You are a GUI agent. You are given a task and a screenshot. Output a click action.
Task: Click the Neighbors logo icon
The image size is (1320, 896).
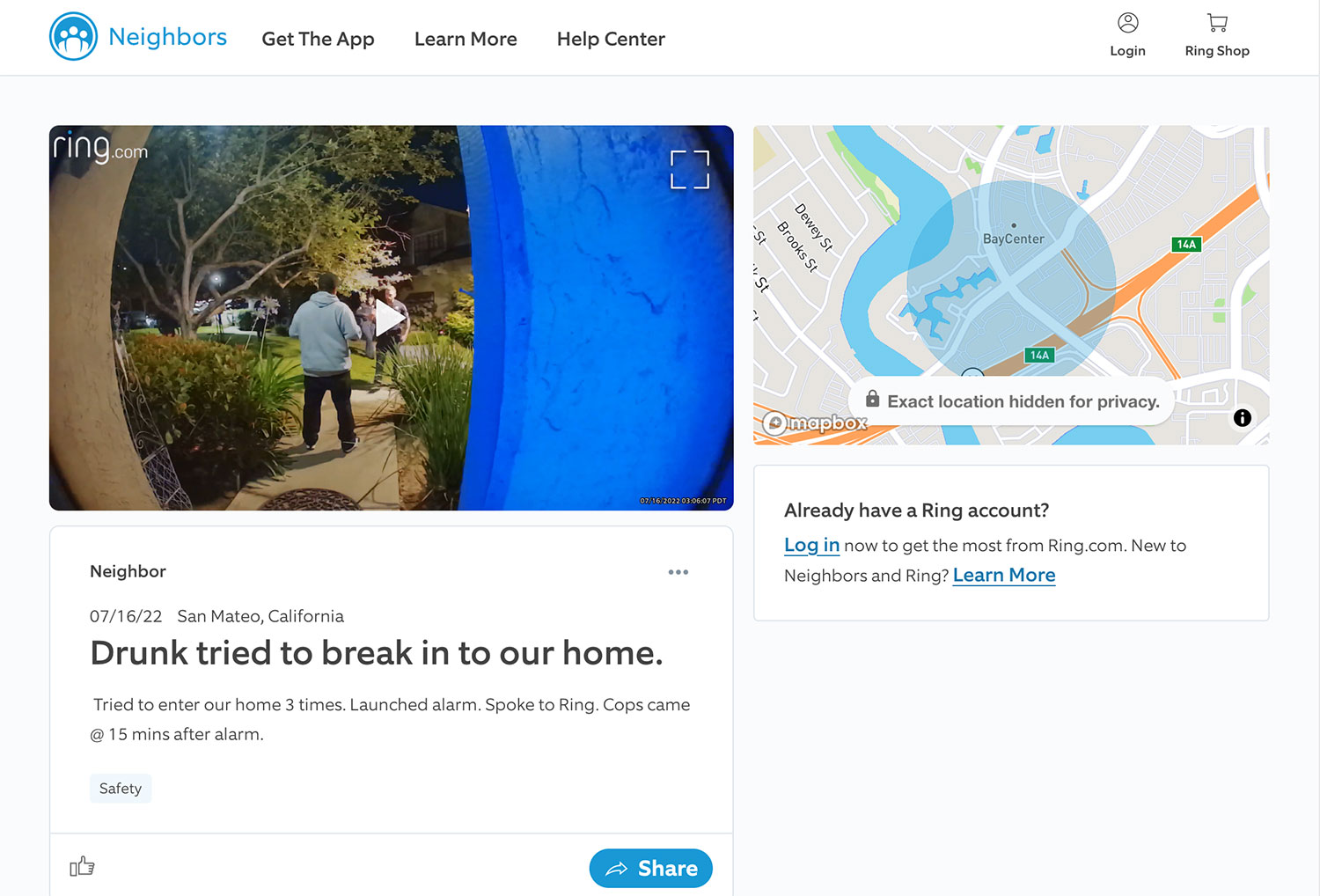pyautogui.click(x=74, y=37)
